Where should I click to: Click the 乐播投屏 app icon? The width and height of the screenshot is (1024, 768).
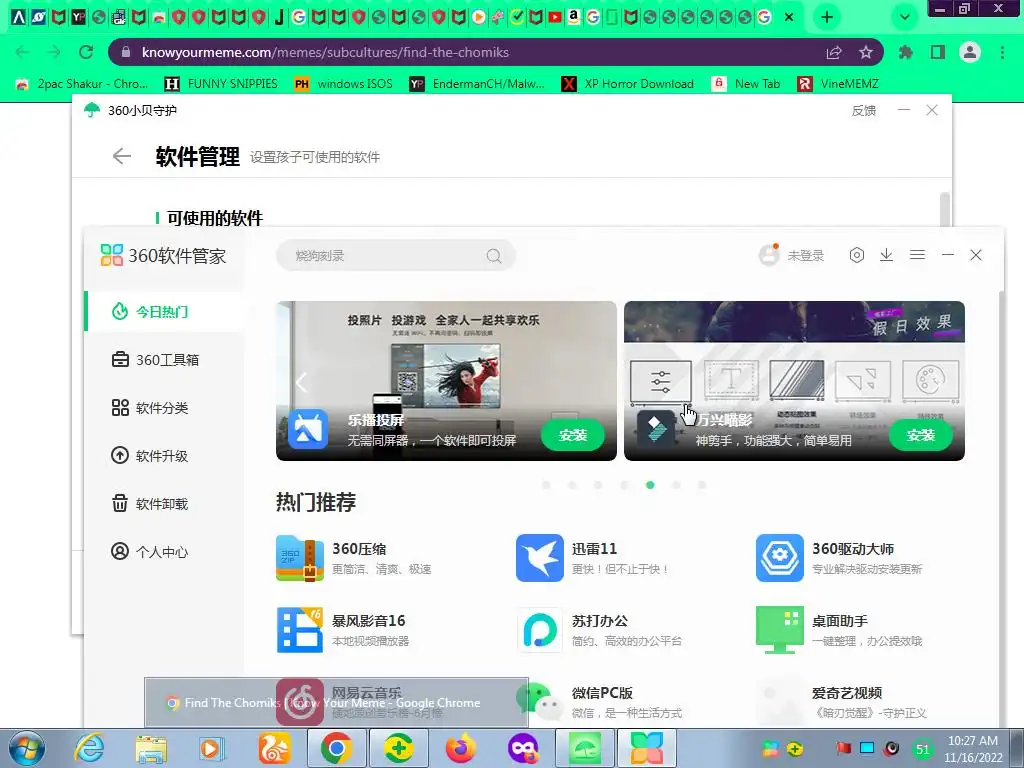point(308,429)
